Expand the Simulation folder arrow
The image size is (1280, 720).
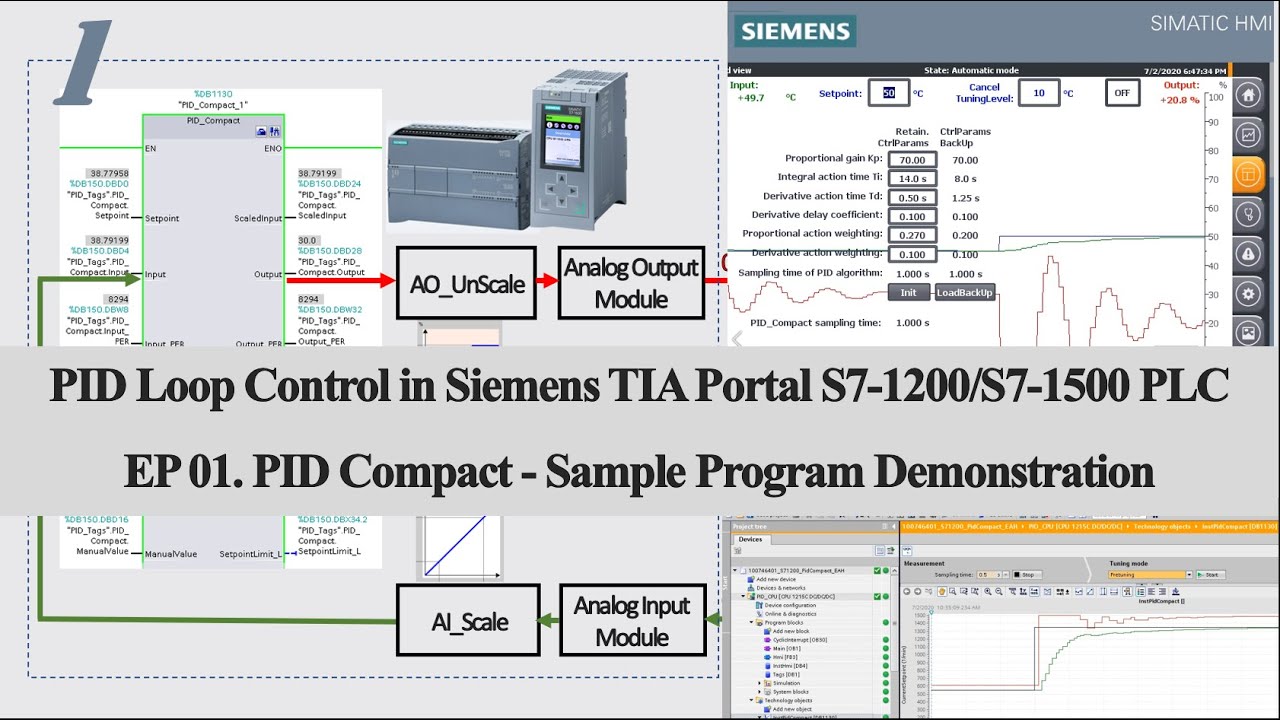click(x=759, y=683)
